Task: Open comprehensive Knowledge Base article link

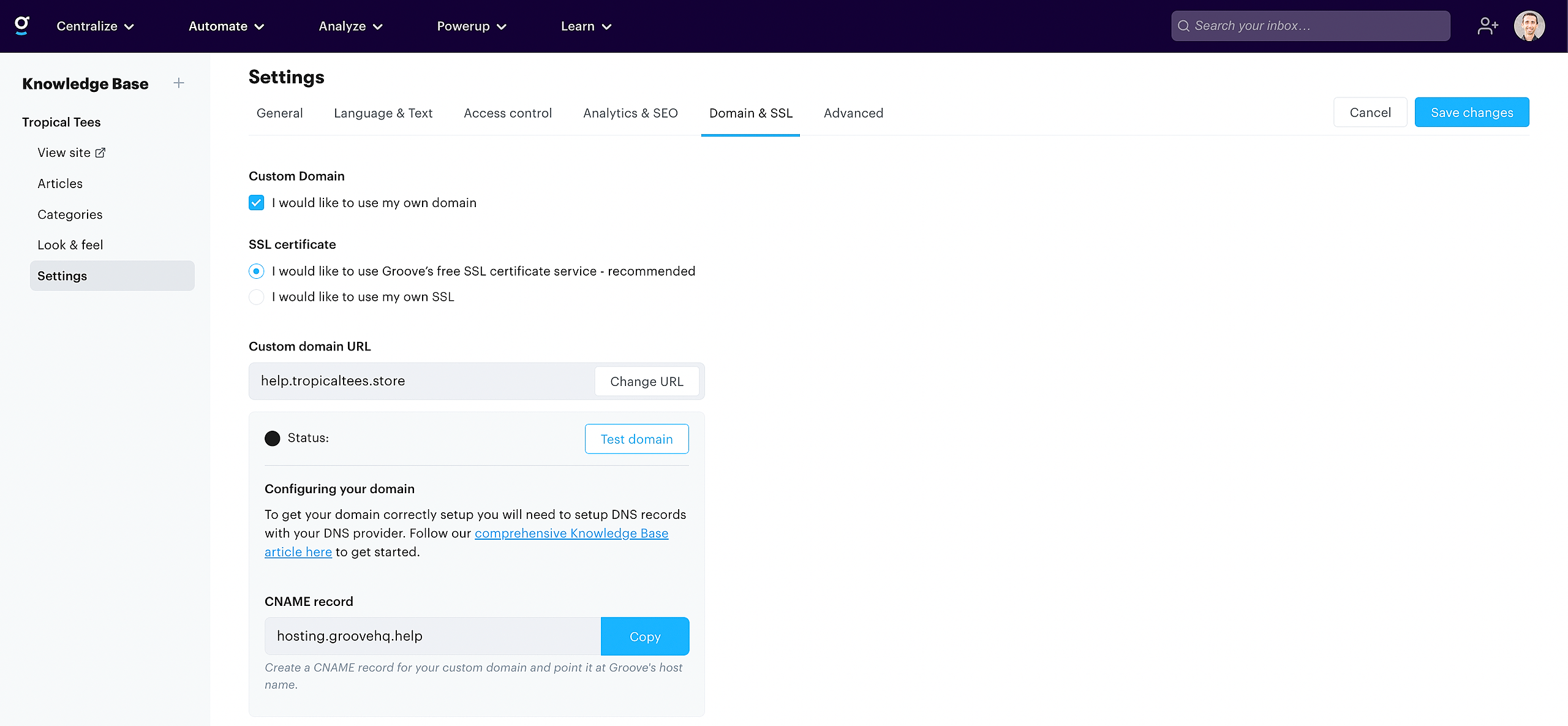Action: (571, 533)
